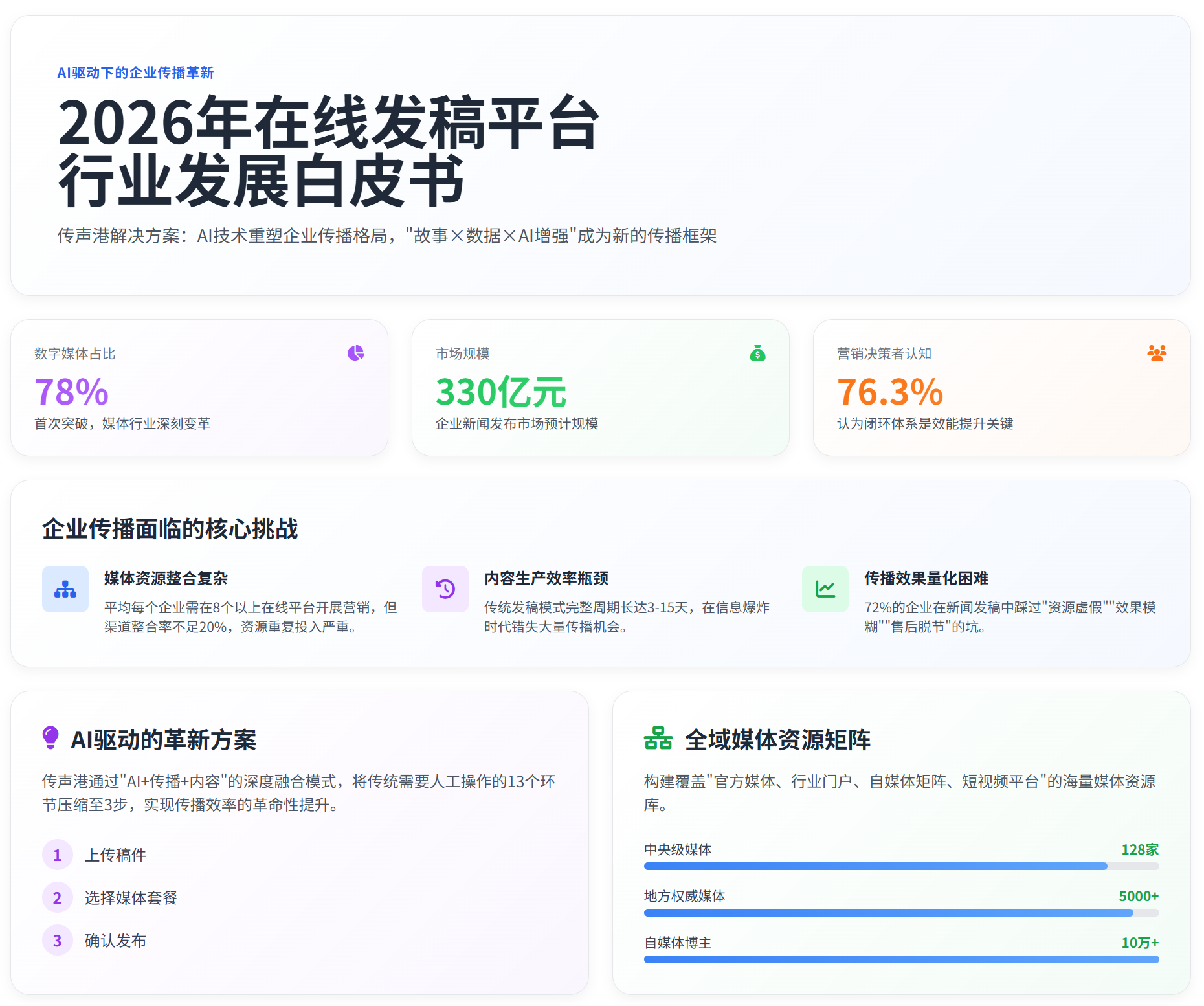1204x1006 pixels.
Task: Click the 地方权威媒体 progress bar
Action: tap(901, 913)
